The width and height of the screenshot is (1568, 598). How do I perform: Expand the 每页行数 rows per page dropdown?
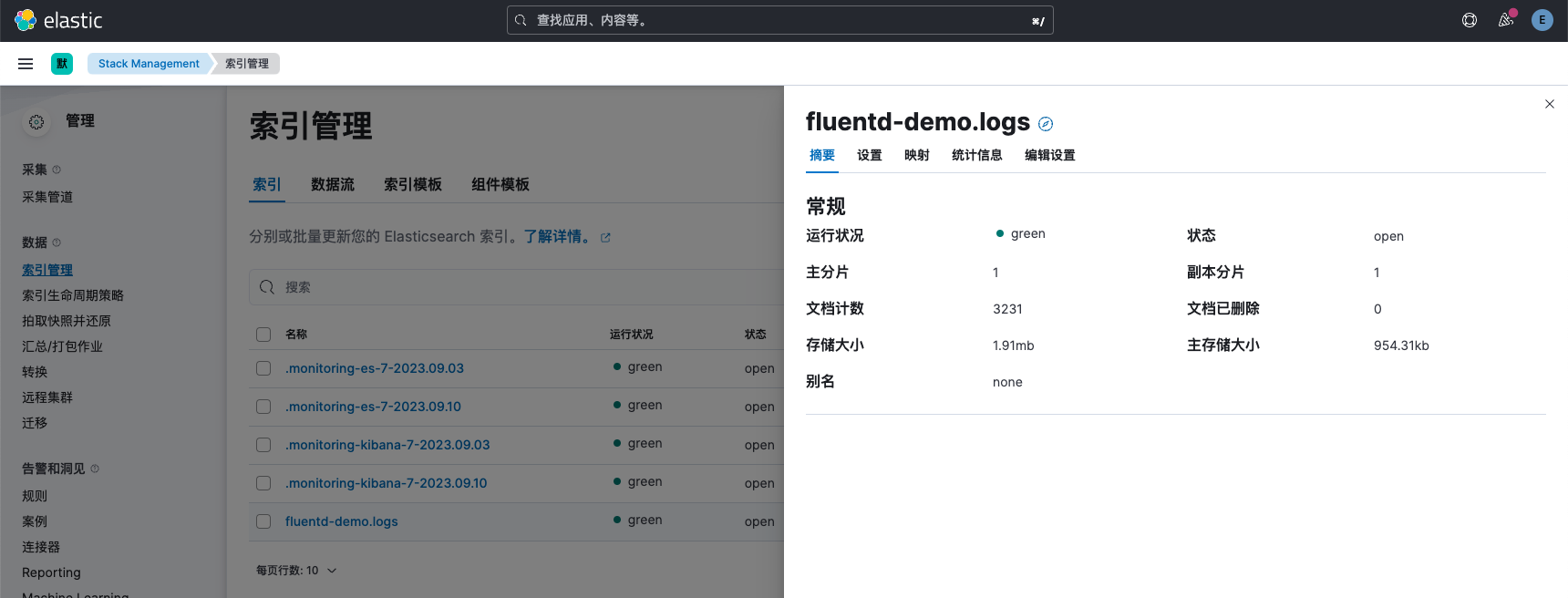point(296,571)
